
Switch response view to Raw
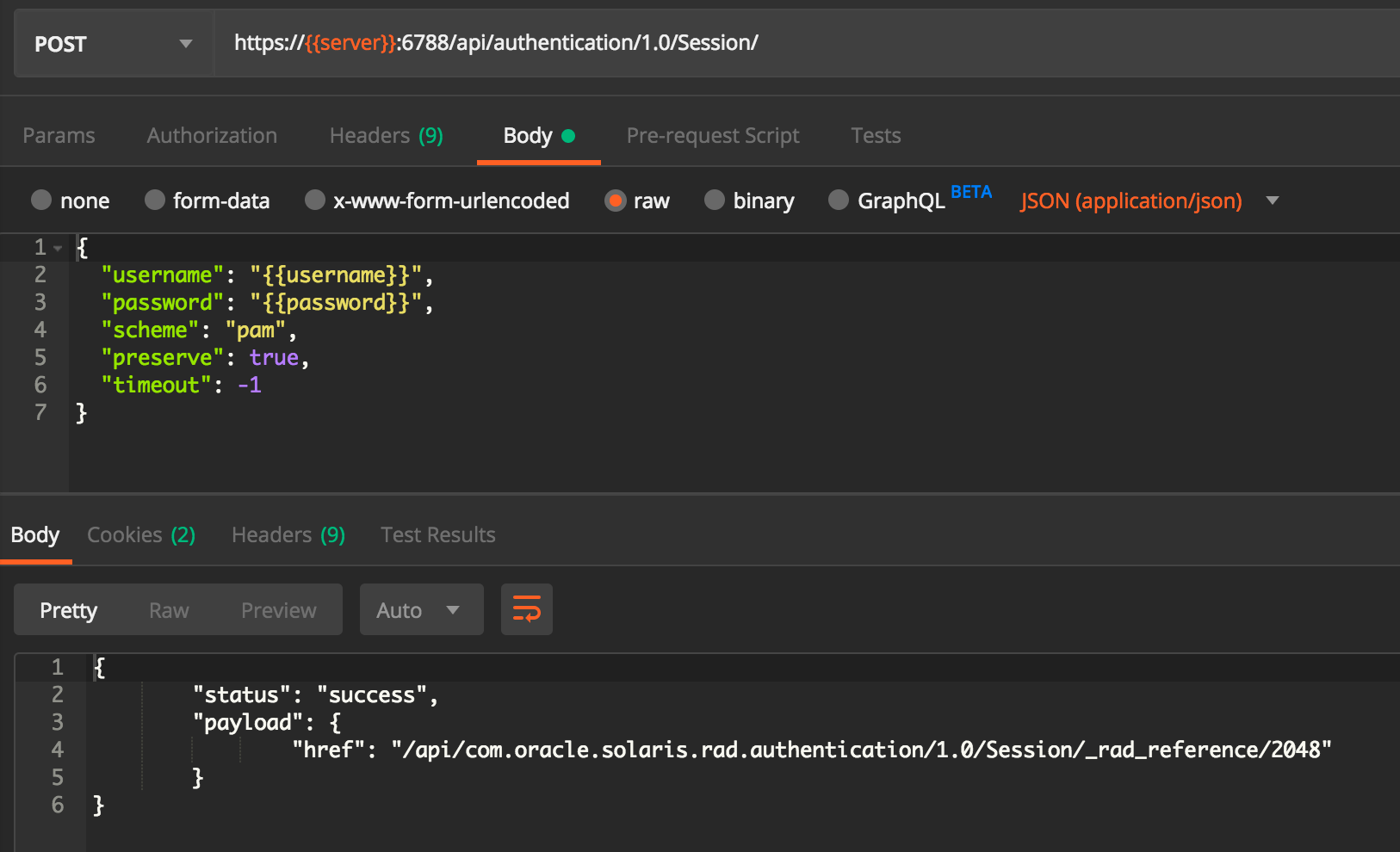click(x=169, y=610)
